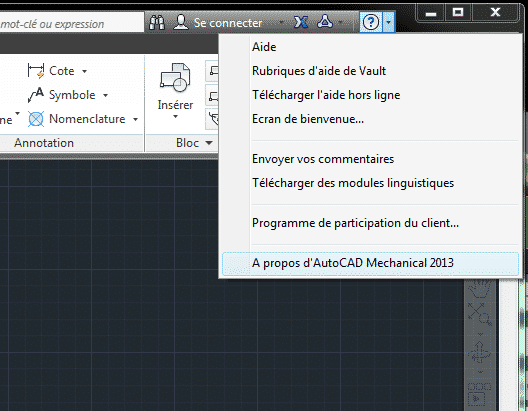Expand the Nomenclature dropdown arrow
The image size is (528, 411).
[135, 119]
